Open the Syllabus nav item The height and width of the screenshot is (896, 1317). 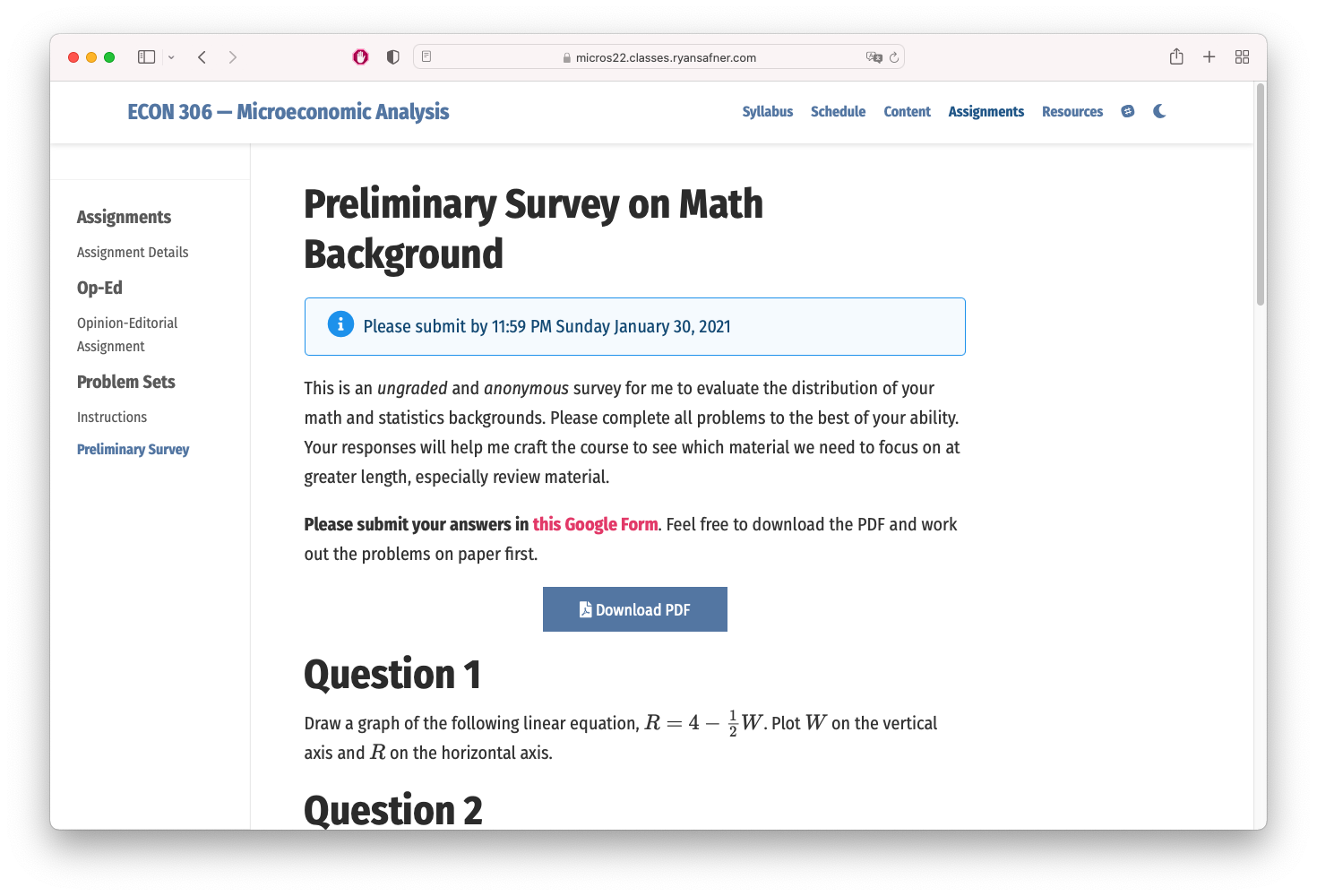[x=768, y=111]
